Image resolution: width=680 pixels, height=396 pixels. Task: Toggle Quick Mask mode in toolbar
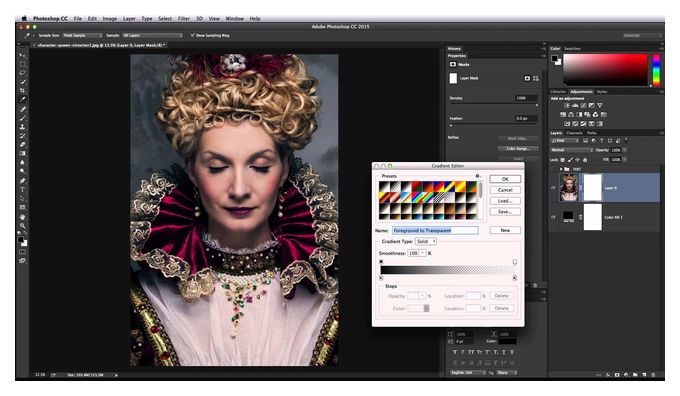click(22, 252)
